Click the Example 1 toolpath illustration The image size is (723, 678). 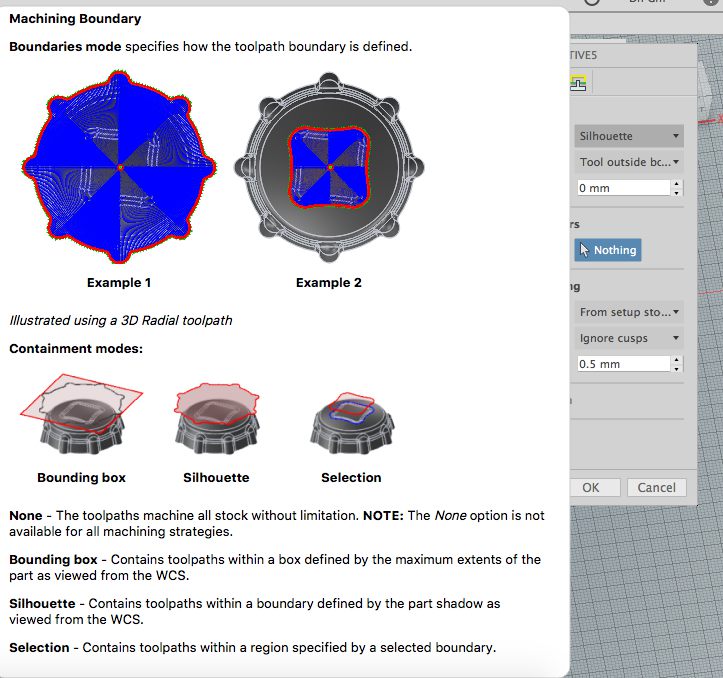coord(119,167)
